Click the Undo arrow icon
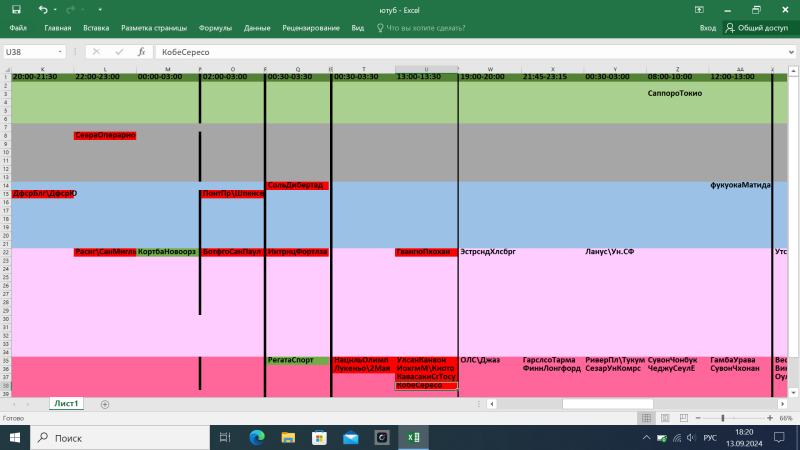Screen dimensions: 800x450 (42, 9)
